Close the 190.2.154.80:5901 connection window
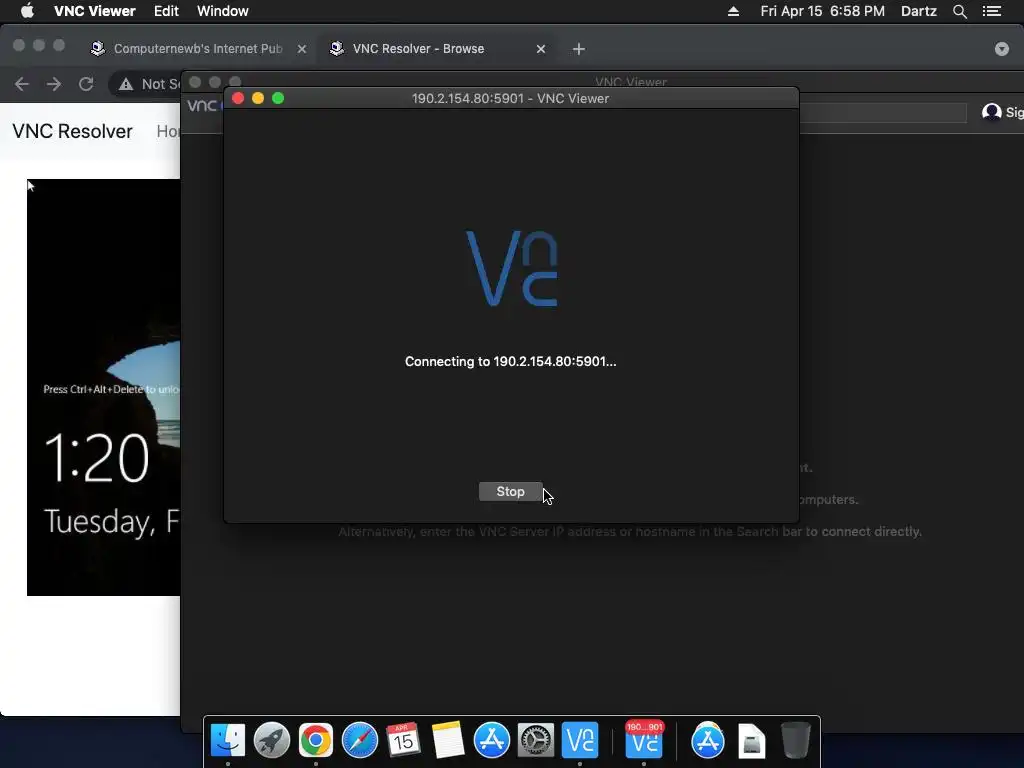This screenshot has width=1024, height=768. (238, 98)
